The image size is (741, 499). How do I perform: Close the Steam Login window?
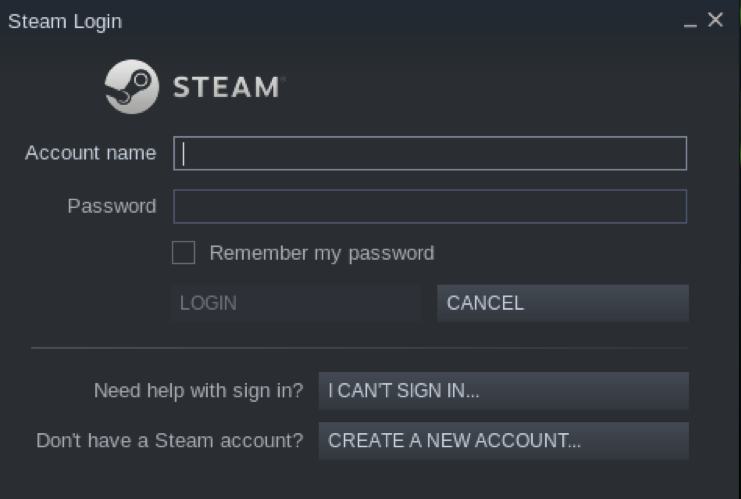715,20
